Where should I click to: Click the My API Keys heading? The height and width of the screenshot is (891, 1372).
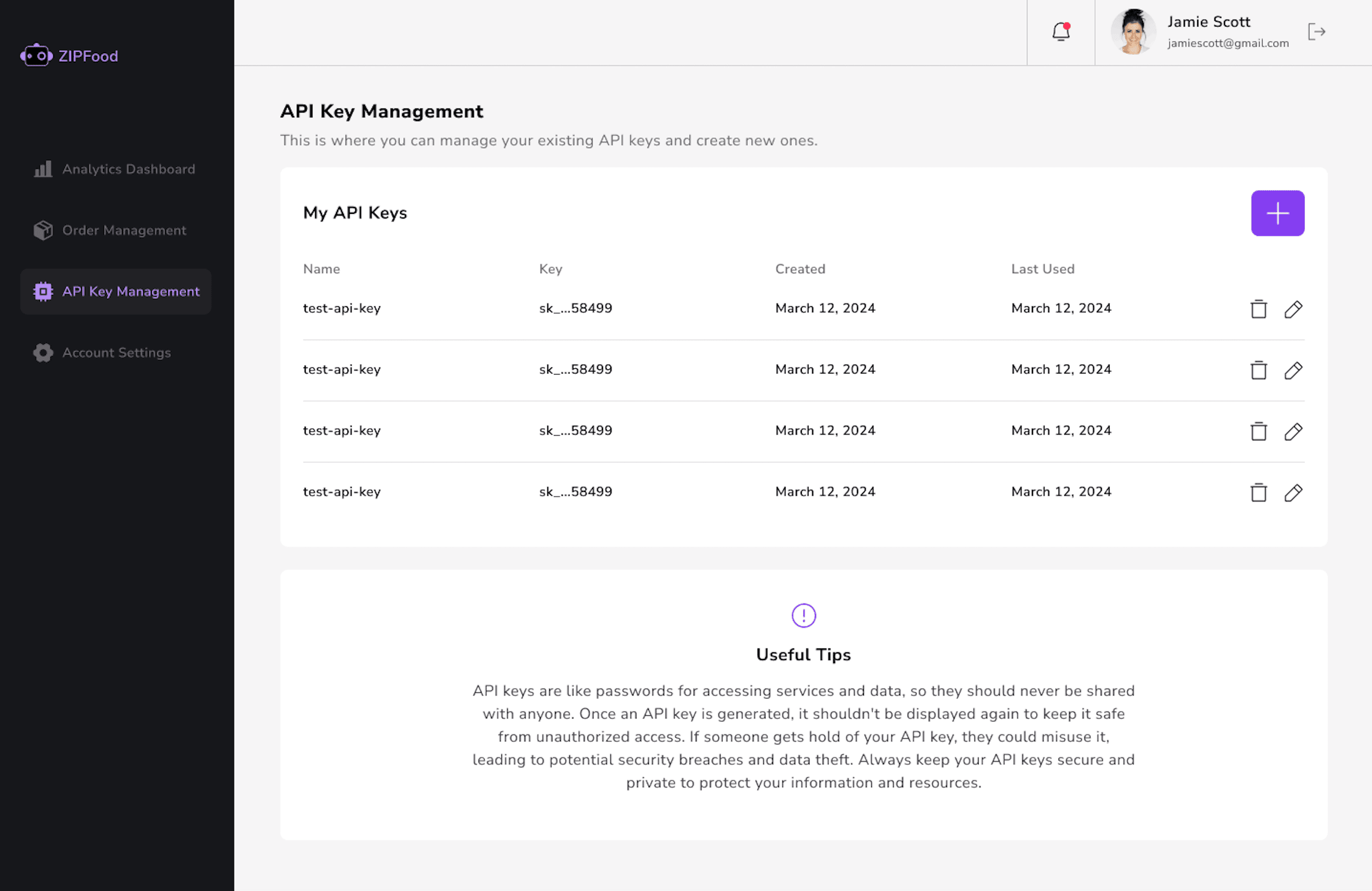[x=355, y=213]
